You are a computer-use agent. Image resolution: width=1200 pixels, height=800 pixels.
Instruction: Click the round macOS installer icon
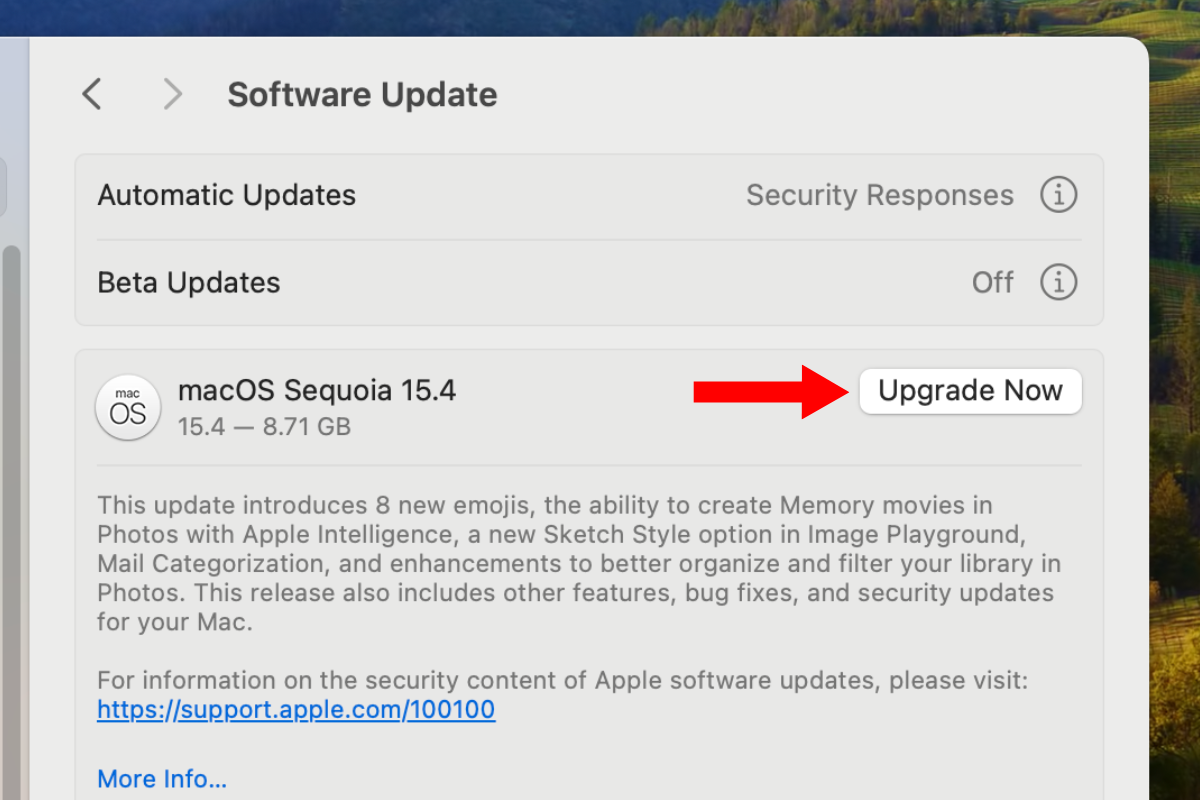[128, 407]
